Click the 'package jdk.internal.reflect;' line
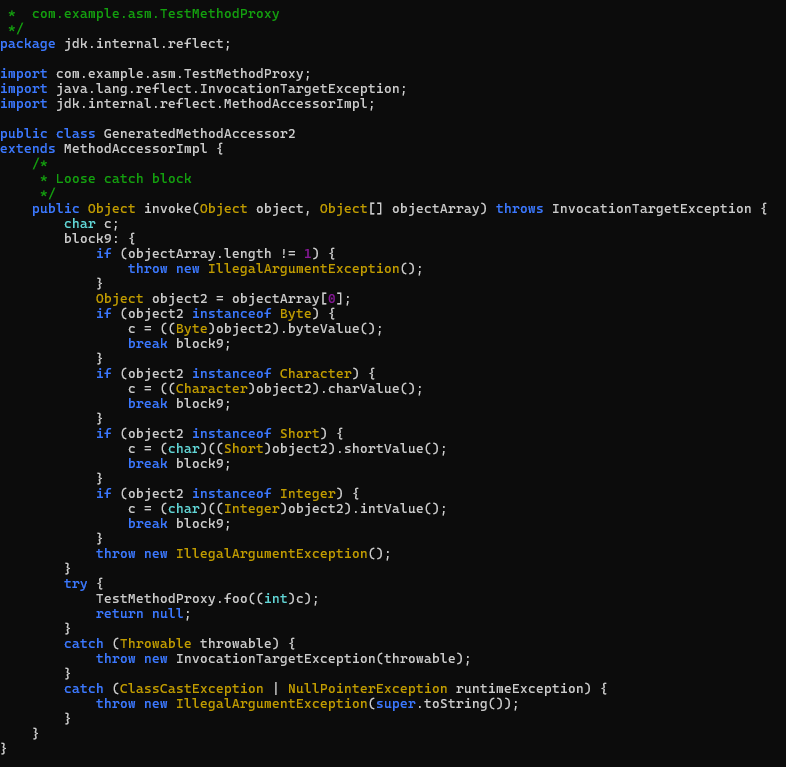786x767 pixels. click(115, 44)
